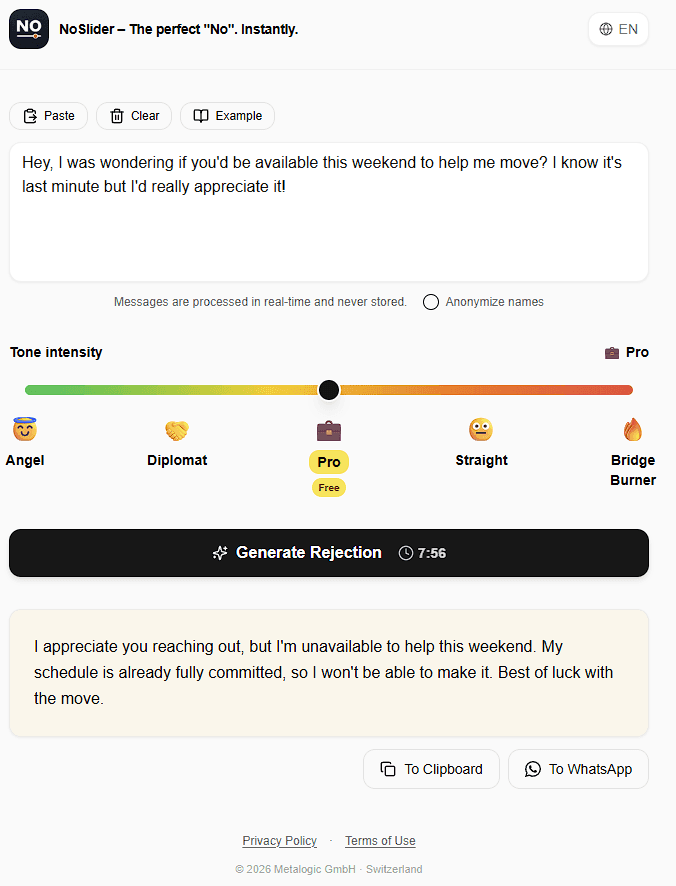
Task: Open the Terms of Use link
Action: click(x=380, y=840)
